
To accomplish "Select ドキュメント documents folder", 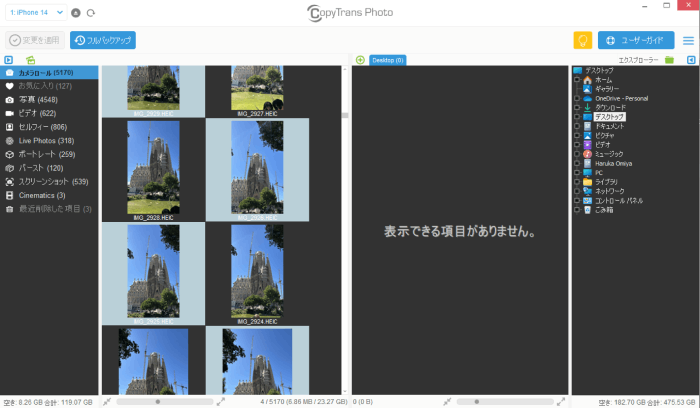I will click(609, 126).
